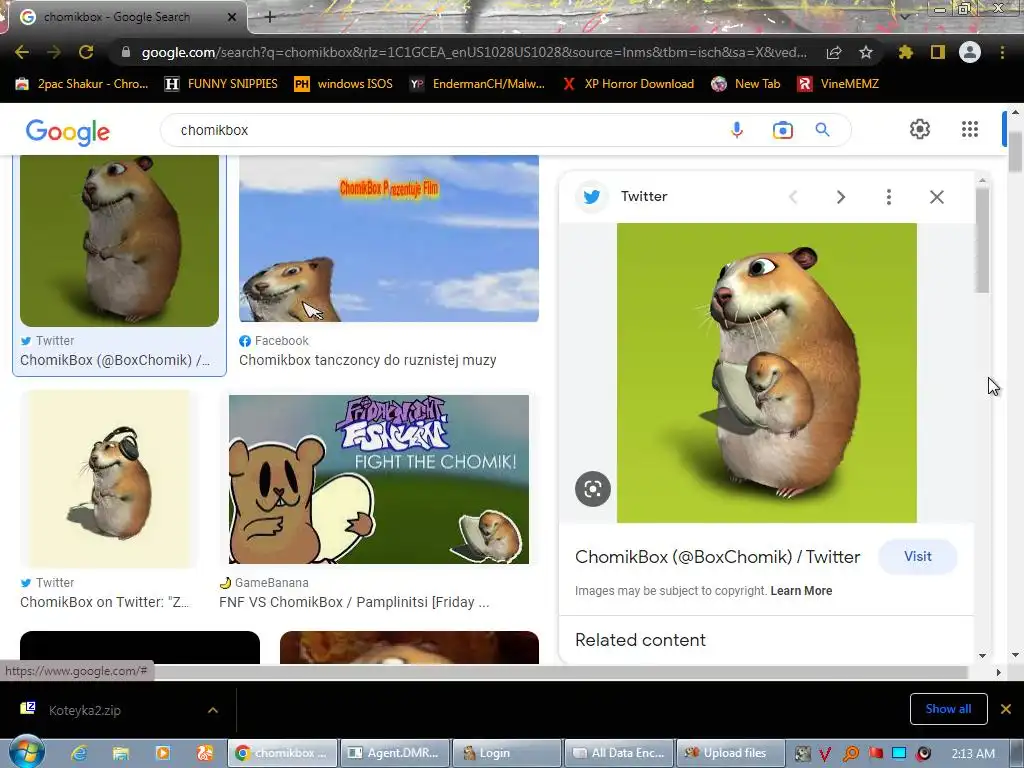The width and height of the screenshot is (1024, 768).
Task: Visit the ChomikBox Twitter page
Action: tap(918, 556)
